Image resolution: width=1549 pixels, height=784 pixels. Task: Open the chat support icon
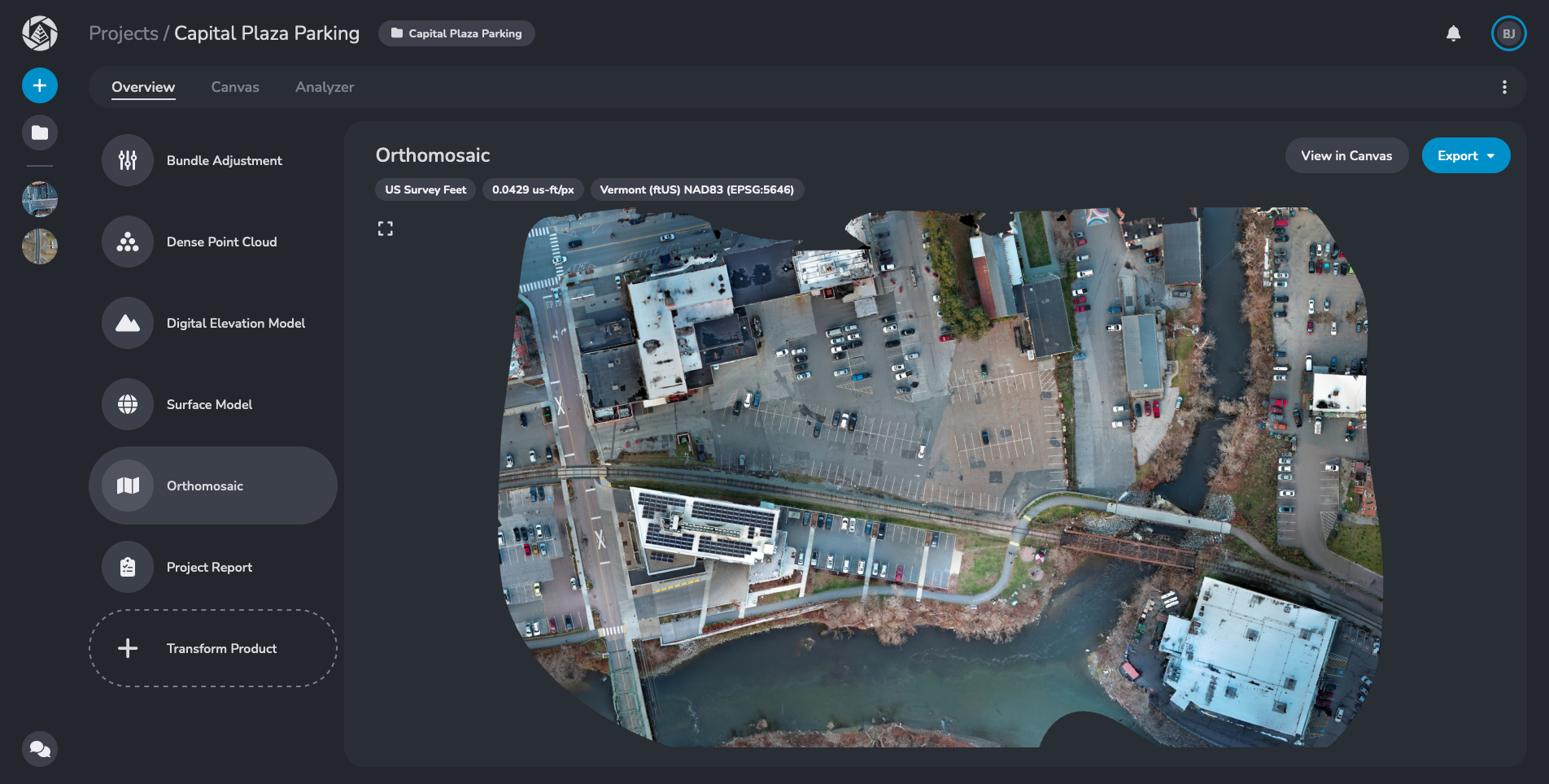tap(39, 748)
